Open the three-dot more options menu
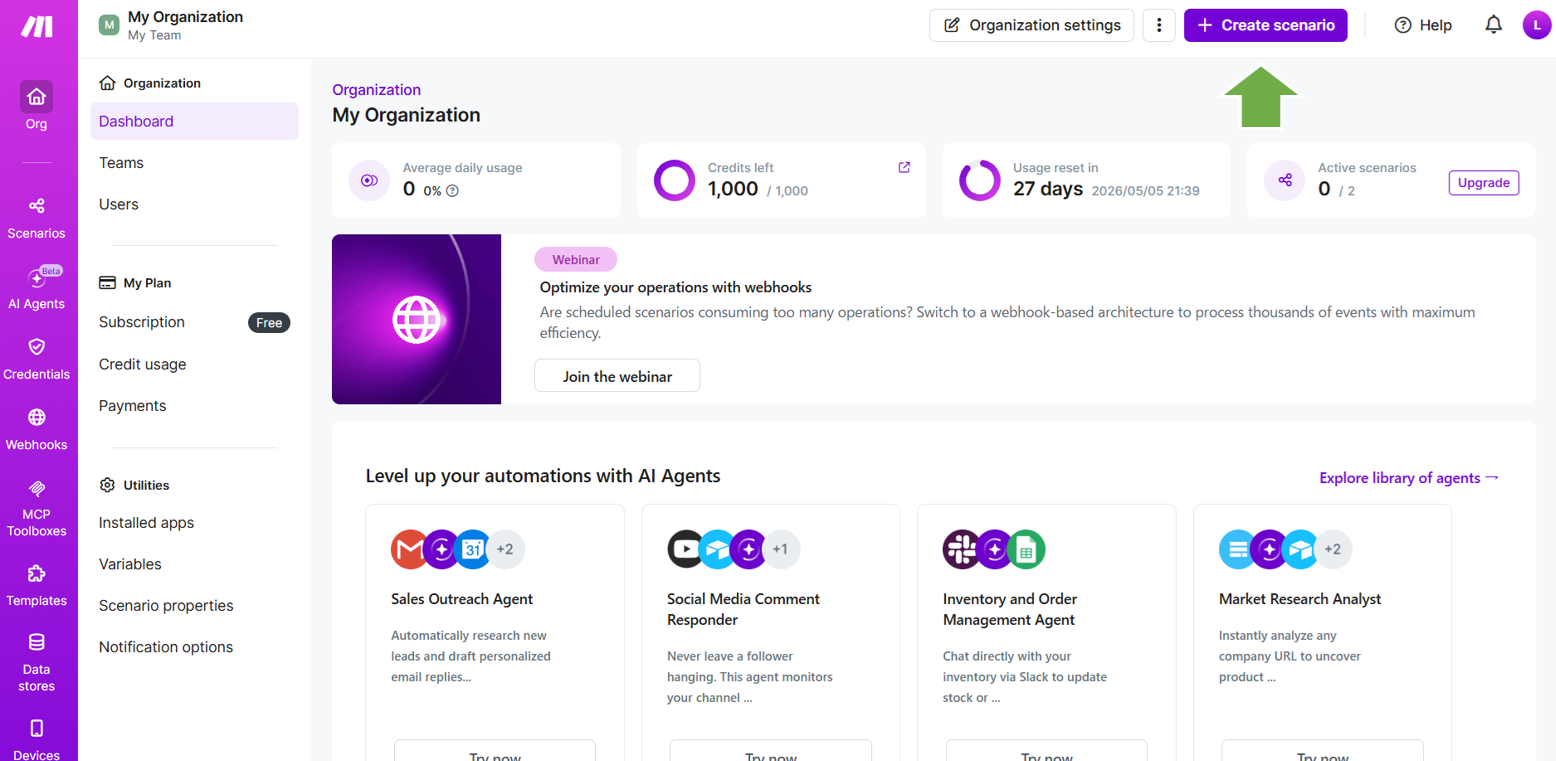The width and height of the screenshot is (1556, 761). click(x=1159, y=25)
